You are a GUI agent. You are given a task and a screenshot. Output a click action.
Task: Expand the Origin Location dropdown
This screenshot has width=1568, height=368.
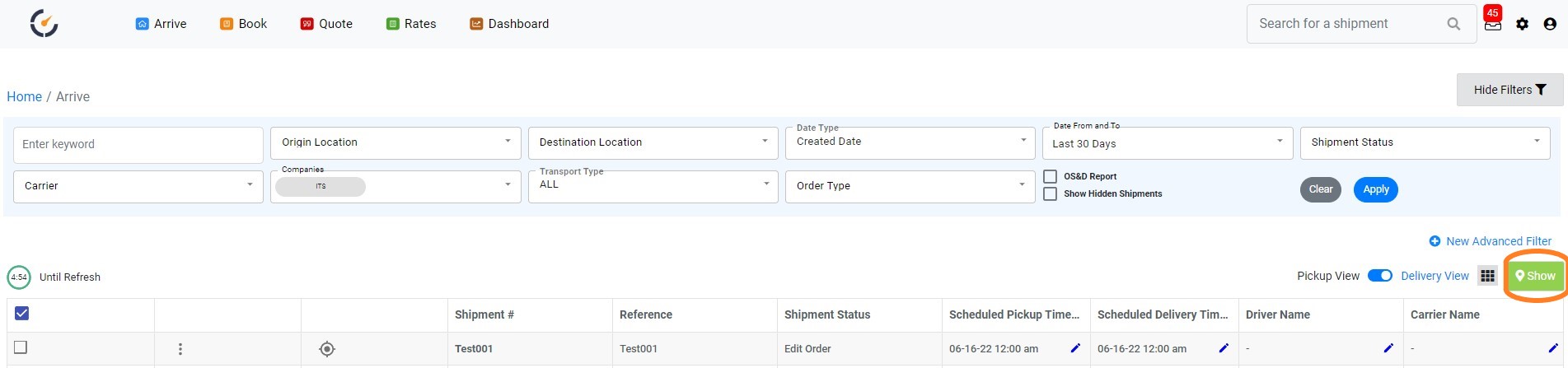(x=396, y=142)
